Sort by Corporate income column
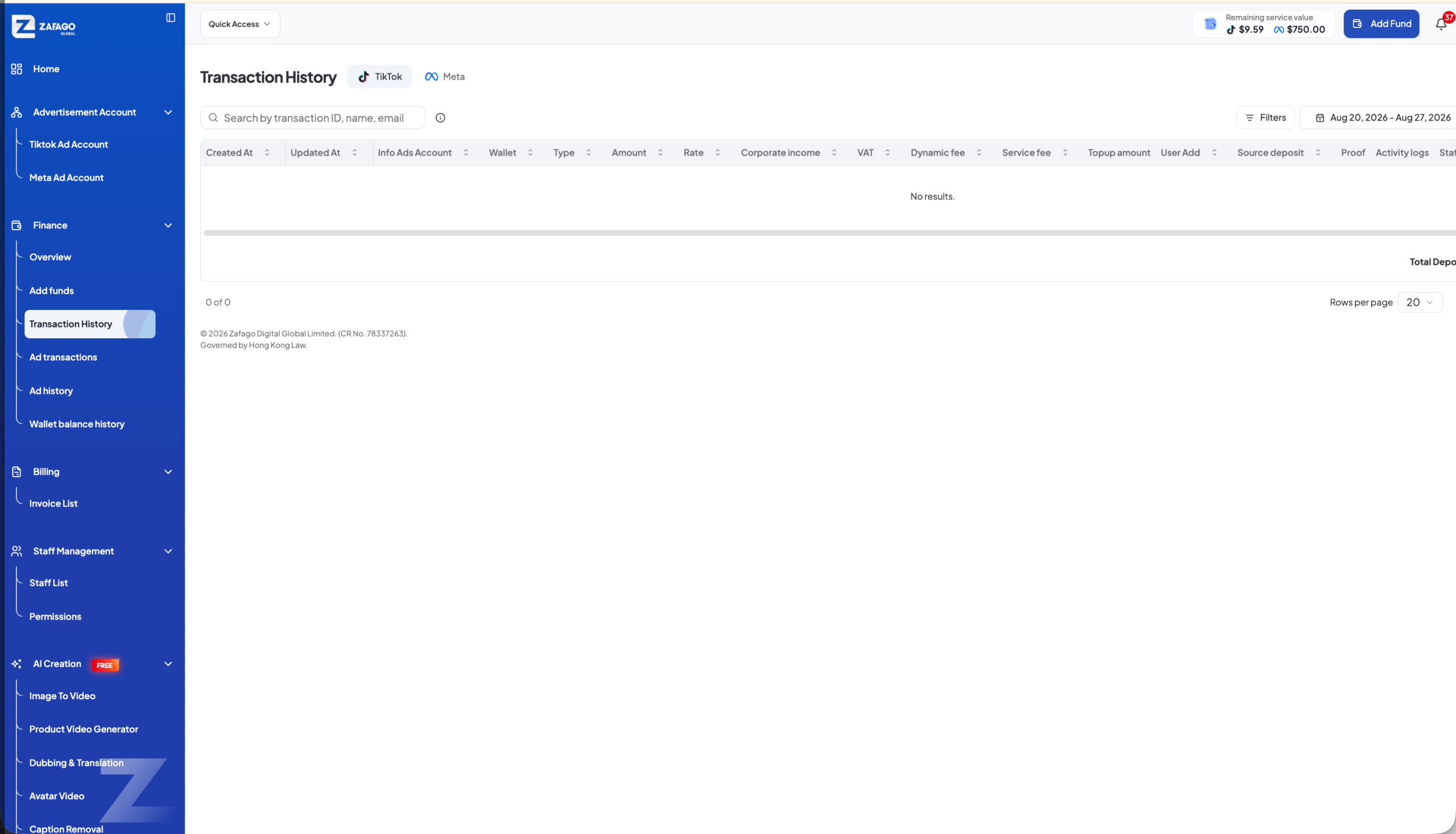Viewport: 1456px width, 834px height. click(834, 153)
